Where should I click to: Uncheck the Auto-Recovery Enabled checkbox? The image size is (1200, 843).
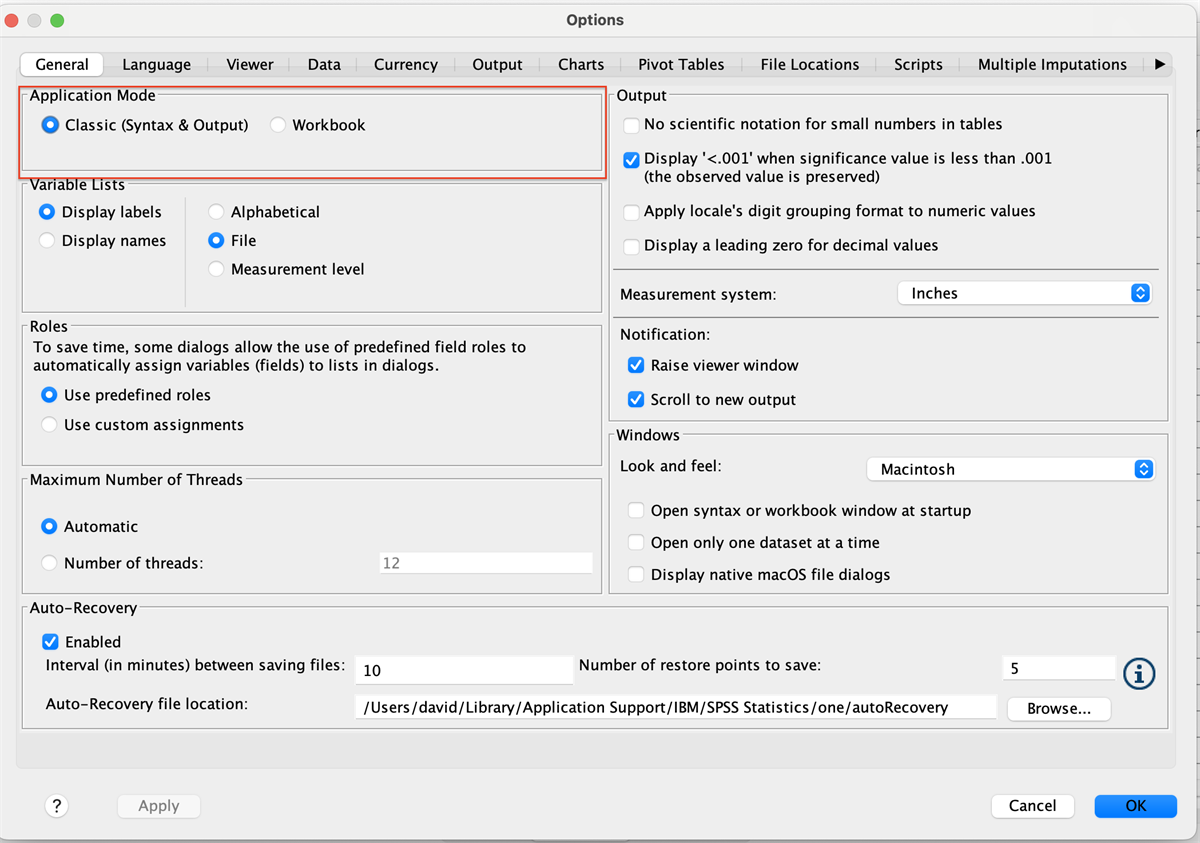pos(50,642)
